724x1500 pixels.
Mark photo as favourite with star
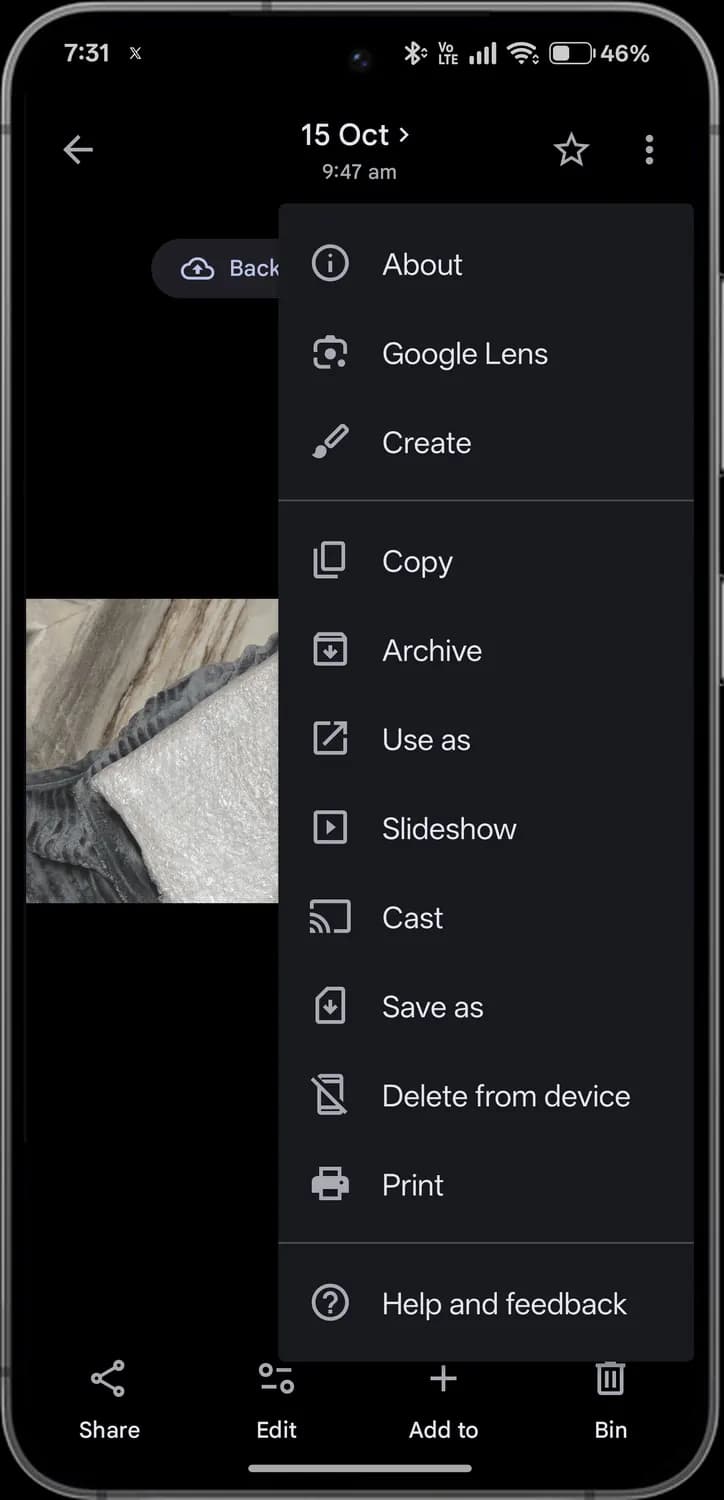click(571, 150)
